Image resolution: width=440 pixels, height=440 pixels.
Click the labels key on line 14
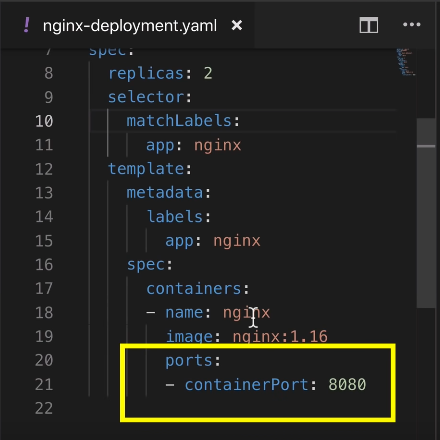[x=175, y=217]
